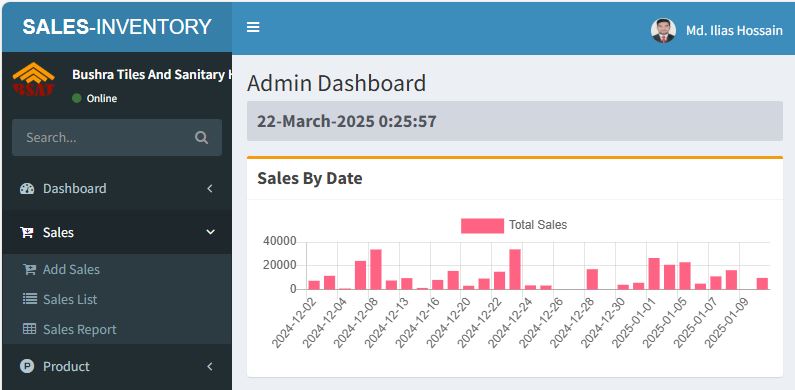Click the Sales shopping cart icon

click(27, 232)
